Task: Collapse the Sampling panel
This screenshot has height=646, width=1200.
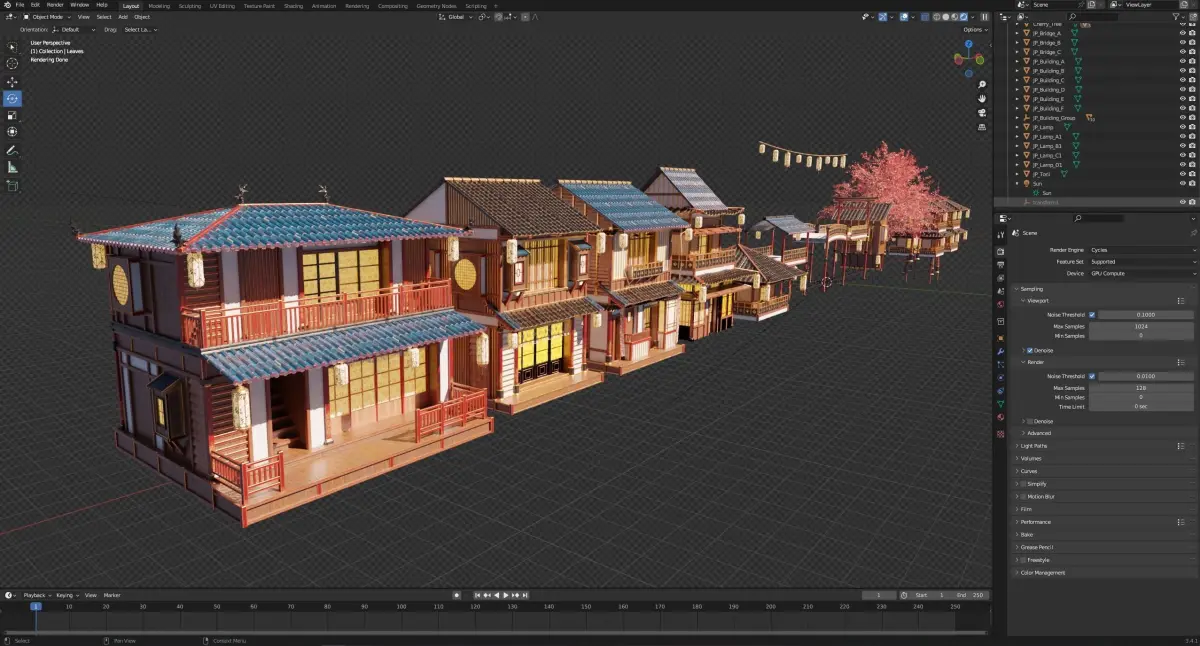Action: (x=1030, y=289)
